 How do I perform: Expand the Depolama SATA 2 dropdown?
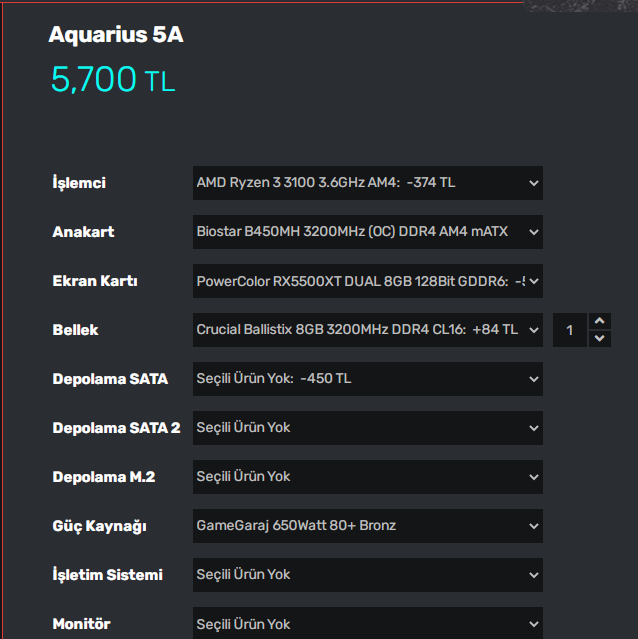367,428
